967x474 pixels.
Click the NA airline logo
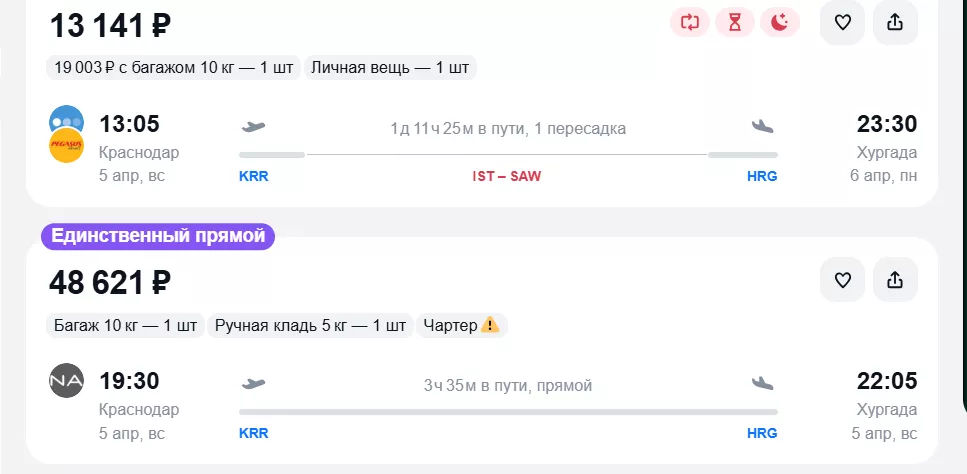66,381
